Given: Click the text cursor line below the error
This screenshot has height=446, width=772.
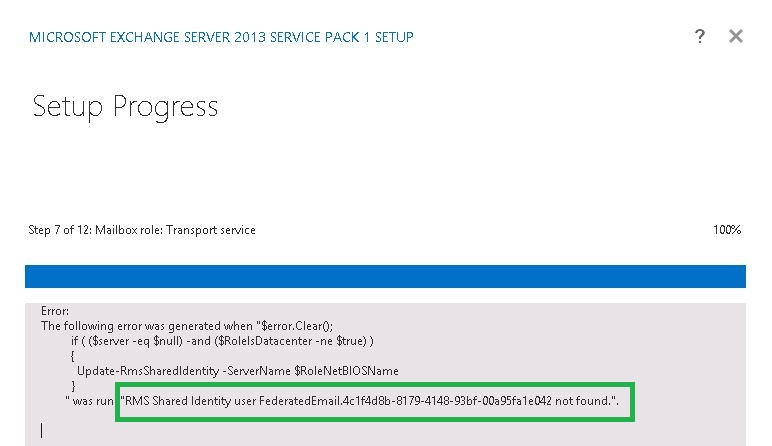Looking at the screenshot, I should [x=41, y=430].
